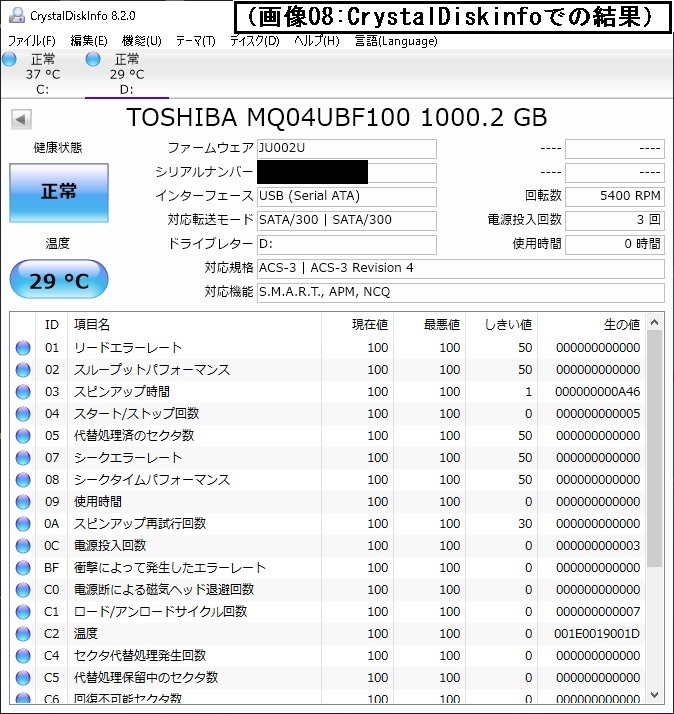This screenshot has height=714, width=674.
Task: Click raw value 001E0019001D in 温度 row
Action: click(x=597, y=634)
